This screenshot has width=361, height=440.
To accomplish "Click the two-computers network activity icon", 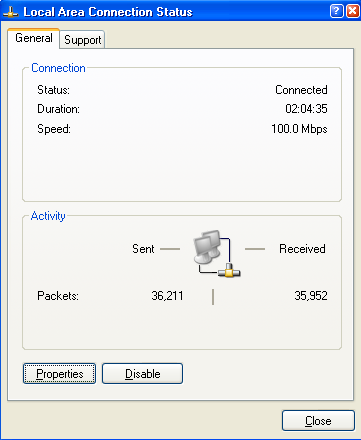I will (217, 253).
